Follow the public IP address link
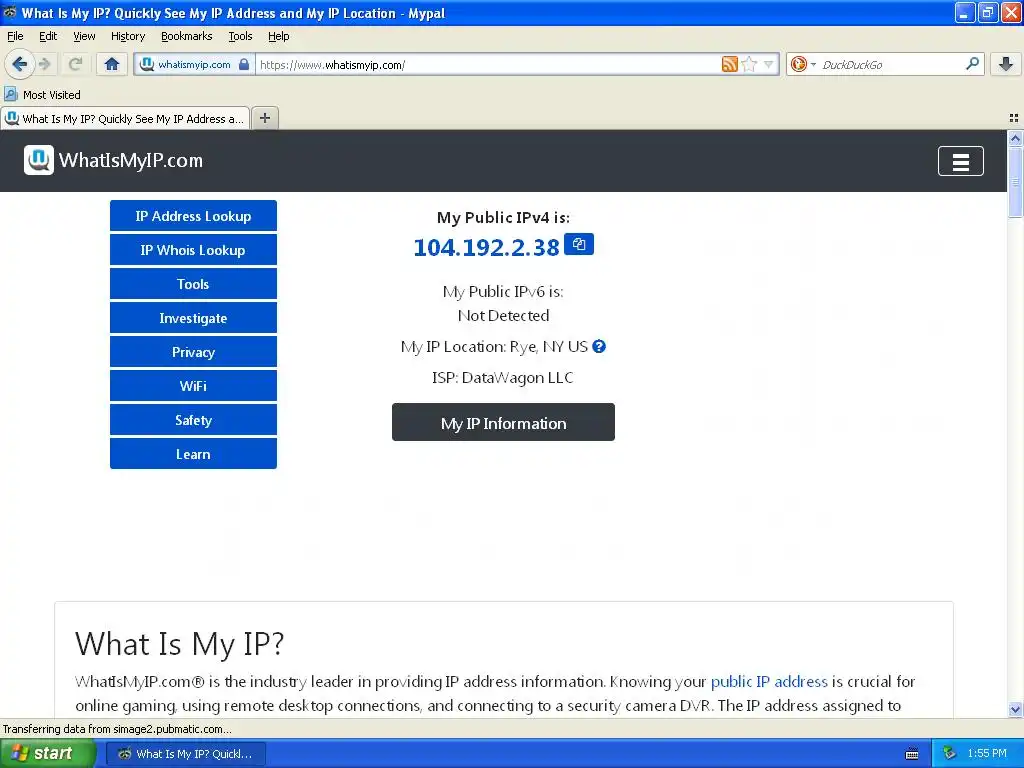This screenshot has height=768, width=1024. (769, 681)
